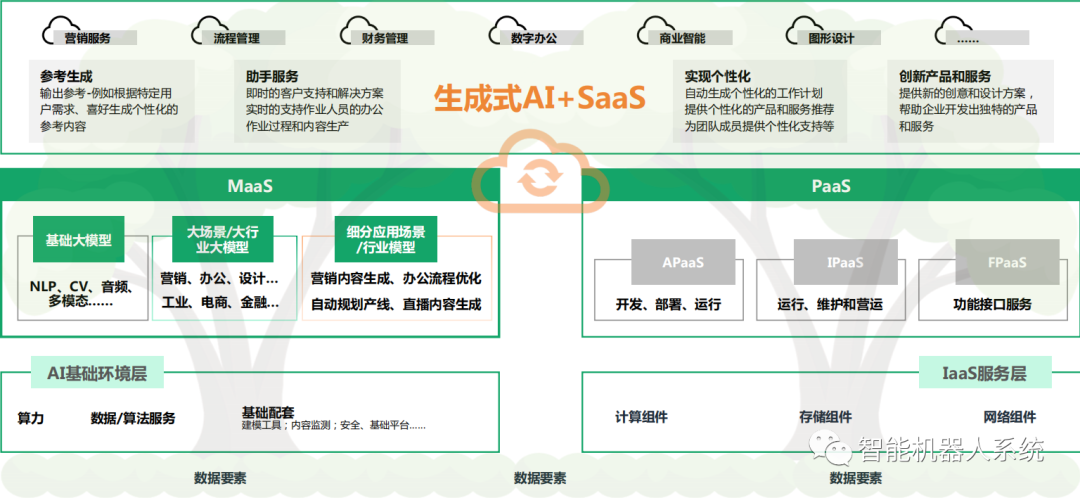This screenshot has width=1080, height=498.
Task: Click the AI基础环境层 label
Action: (97, 373)
